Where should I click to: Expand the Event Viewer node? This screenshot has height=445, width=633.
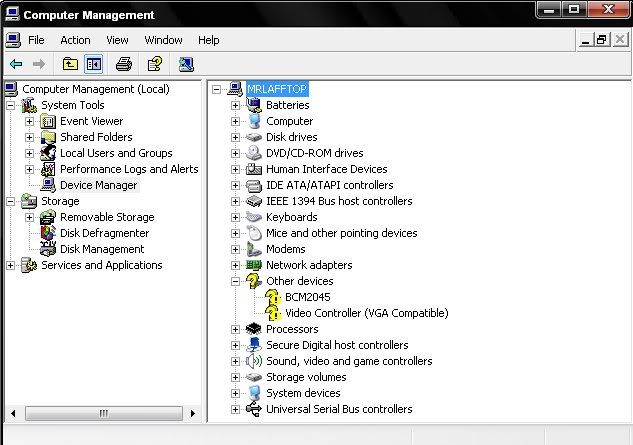click(x=29, y=121)
